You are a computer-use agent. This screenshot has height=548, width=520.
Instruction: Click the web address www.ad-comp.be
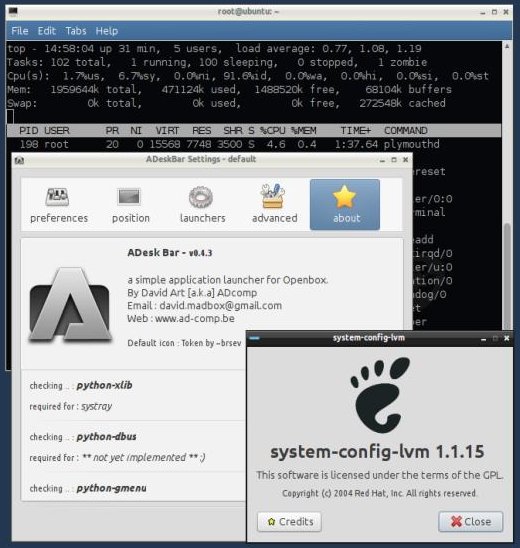coord(195,319)
